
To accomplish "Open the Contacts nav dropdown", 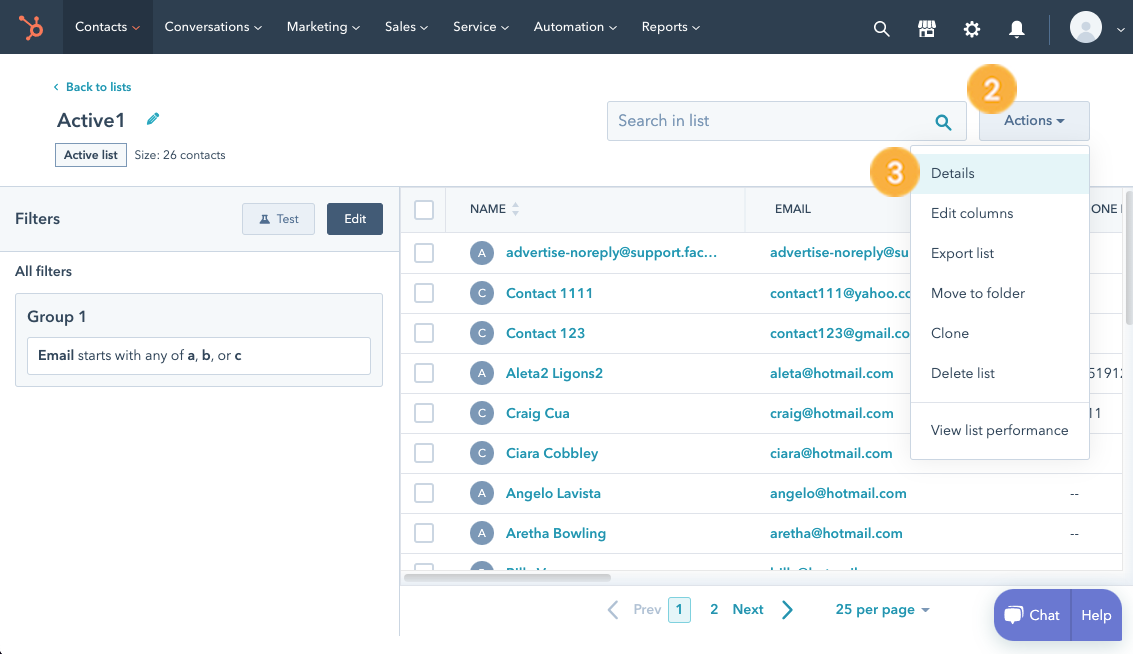I will point(108,27).
